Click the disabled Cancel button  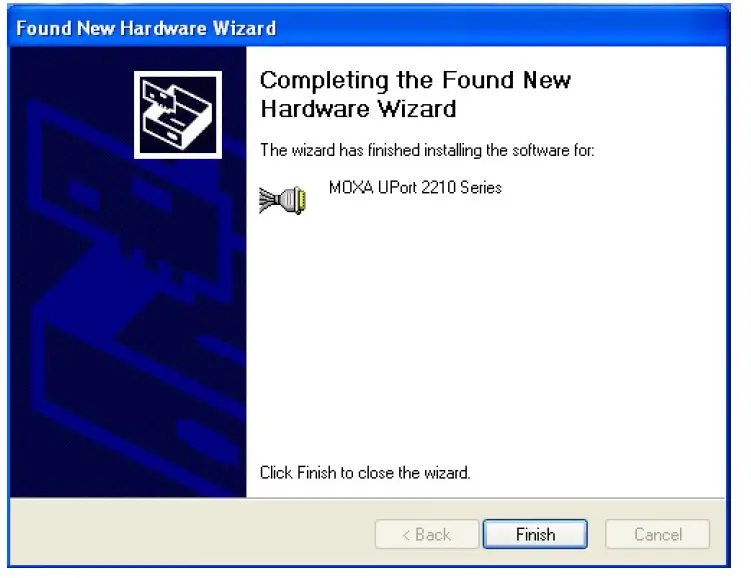(x=657, y=534)
